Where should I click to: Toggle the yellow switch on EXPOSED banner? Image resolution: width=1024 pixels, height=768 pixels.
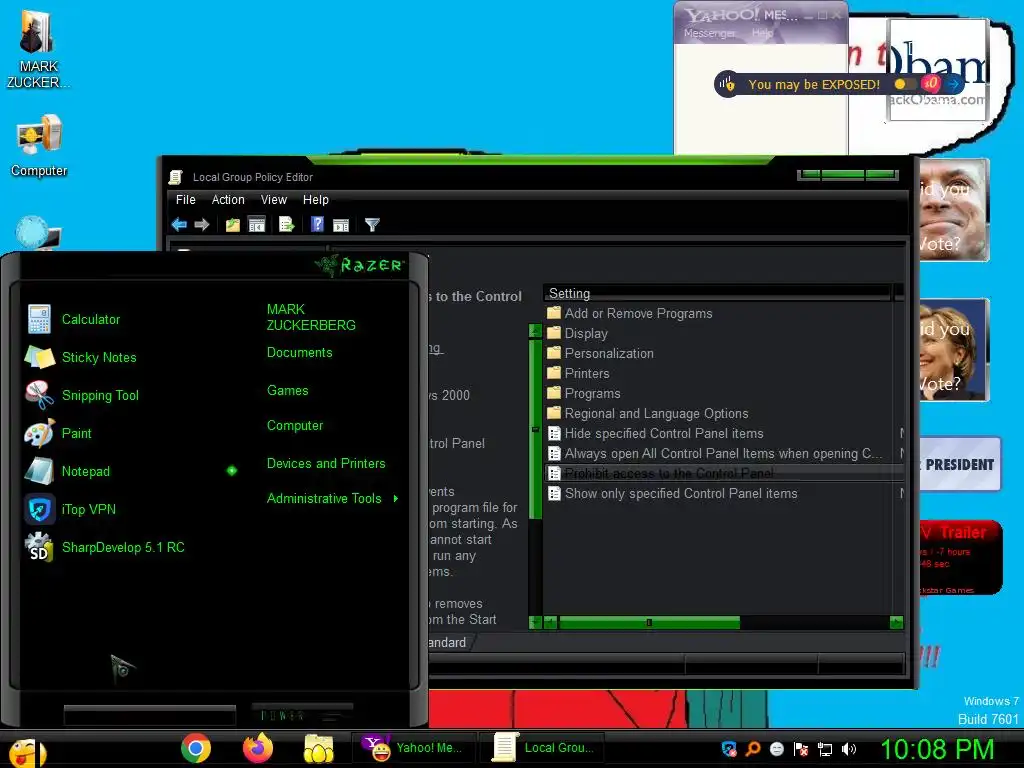[904, 84]
